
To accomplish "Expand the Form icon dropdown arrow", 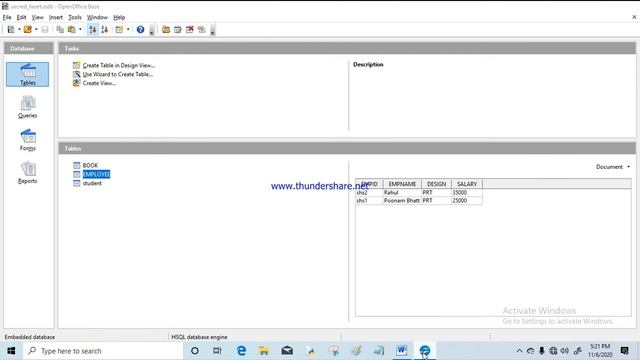I will point(128,29).
